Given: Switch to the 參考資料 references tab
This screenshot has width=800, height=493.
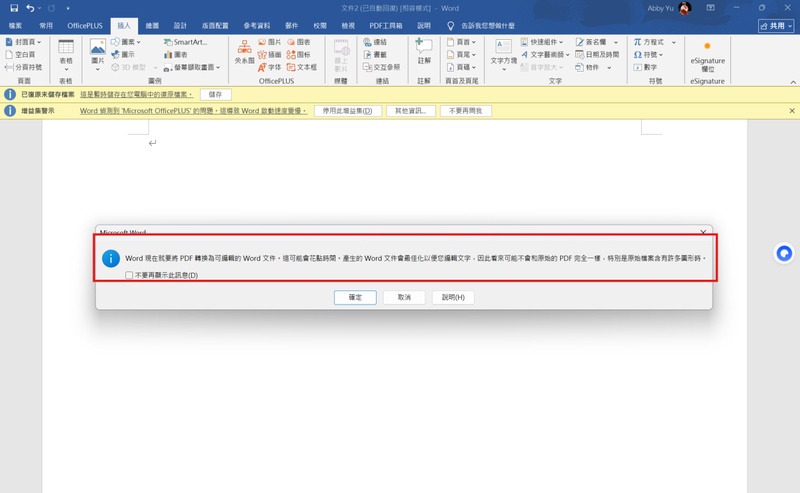Looking at the screenshot, I should click(257, 26).
